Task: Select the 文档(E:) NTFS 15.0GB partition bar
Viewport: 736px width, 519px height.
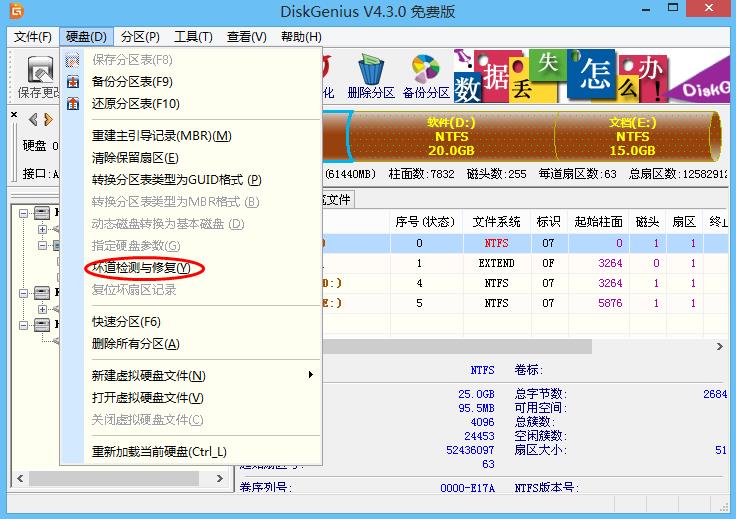Action: coord(634,137)
